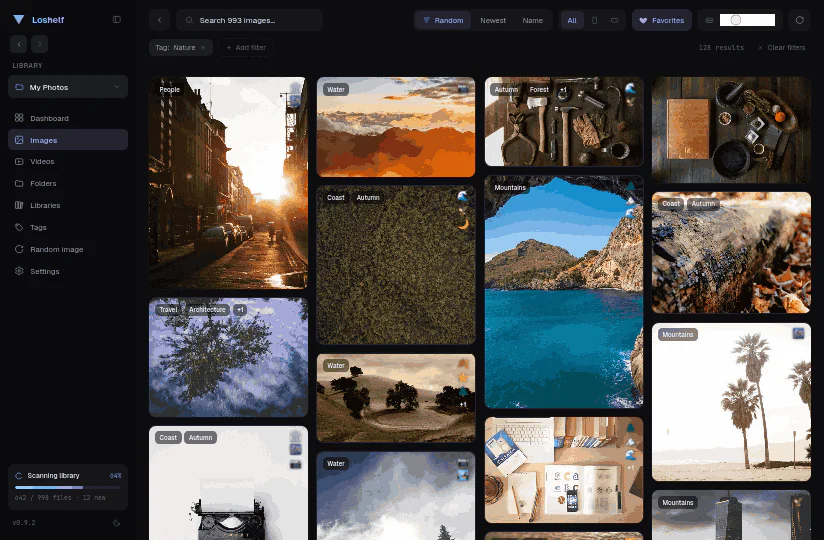Click star icon on sepia hills photo
824x540 pixels.
(463, 378)
